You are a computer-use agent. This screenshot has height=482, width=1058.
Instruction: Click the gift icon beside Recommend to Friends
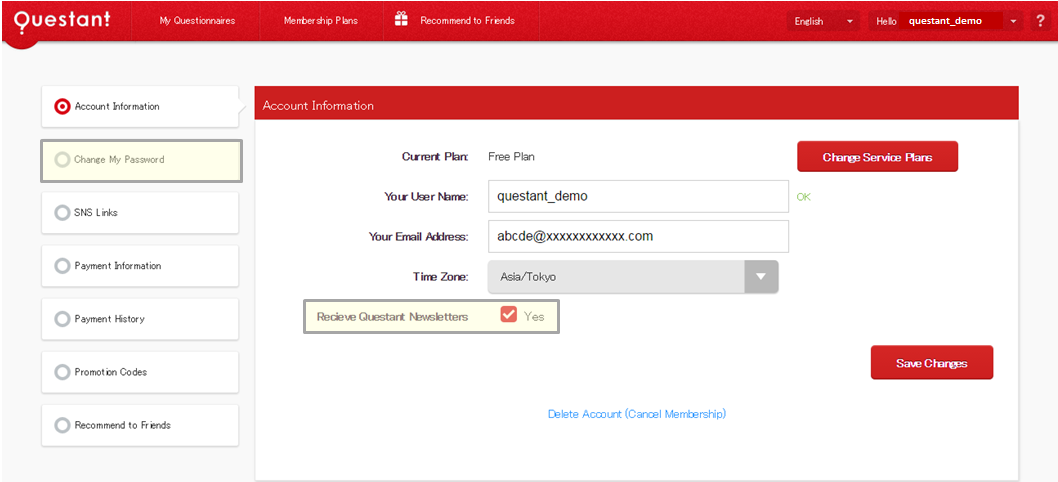401,20
